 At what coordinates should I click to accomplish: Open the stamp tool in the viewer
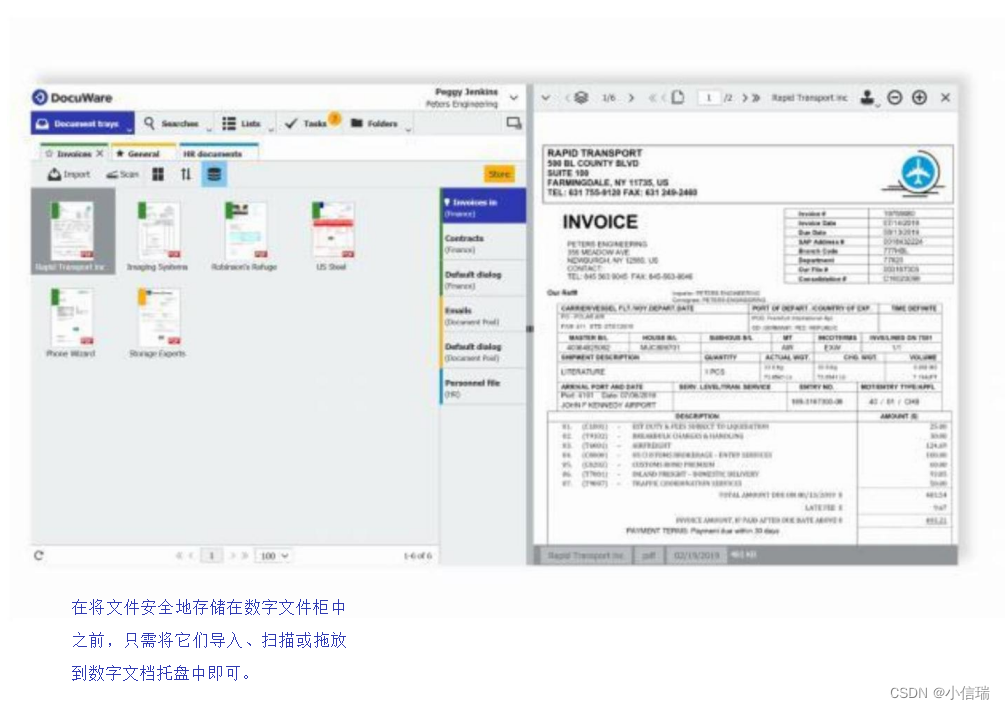tap(866, 97)
